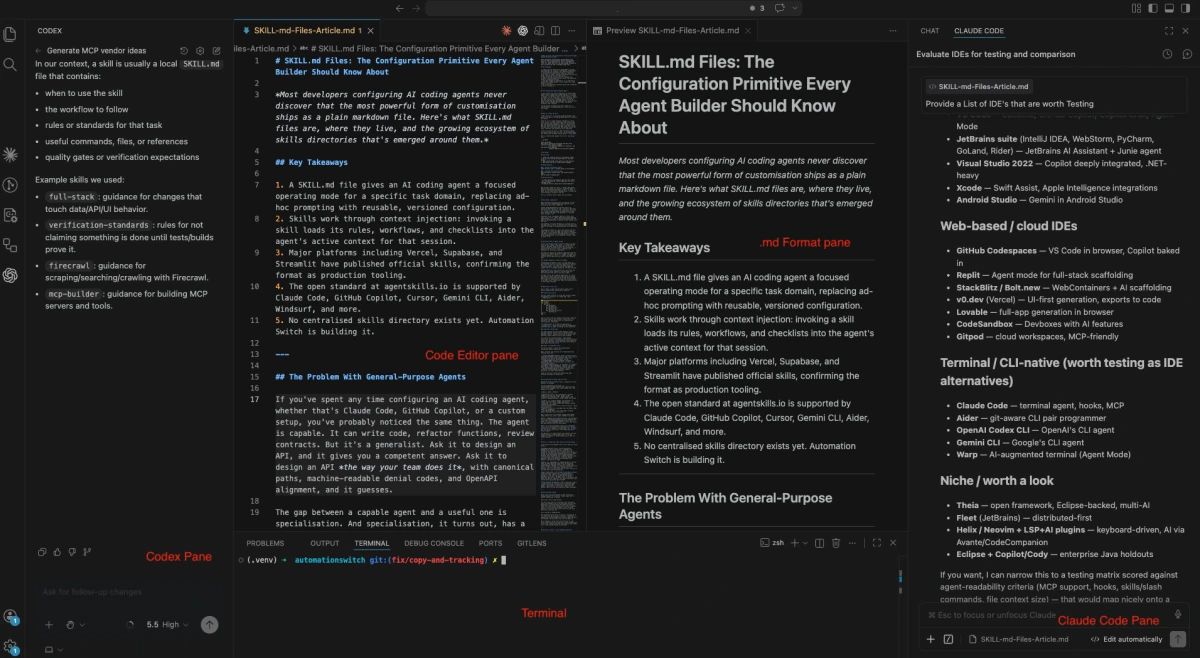Kill the terminal with trash icon
This screenshot has width=1200, height=658.
836,543
